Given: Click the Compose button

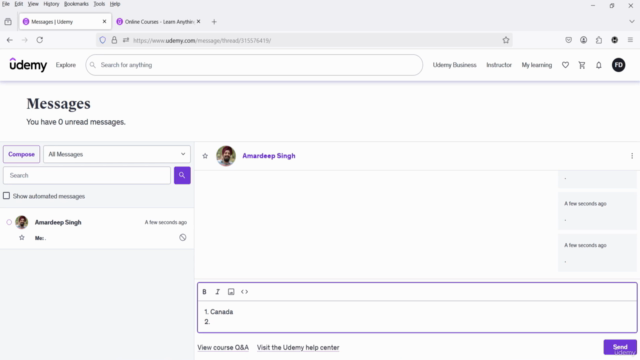Looking at the screenshot, I should coord(22,154).
